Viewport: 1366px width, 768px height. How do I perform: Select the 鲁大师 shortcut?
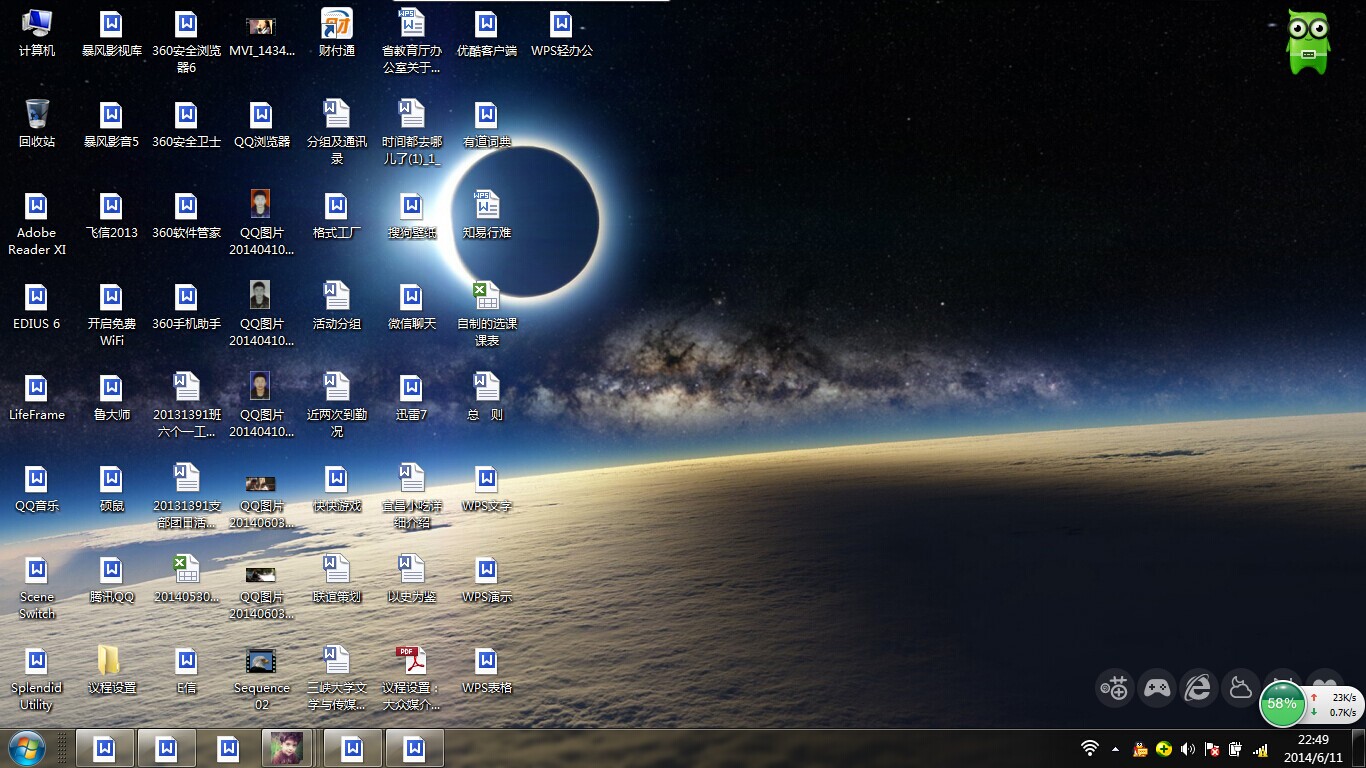112,397
